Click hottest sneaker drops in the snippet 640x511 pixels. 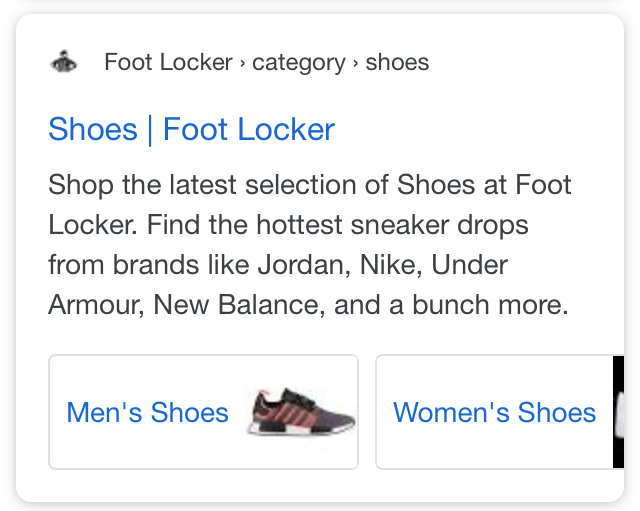click(392, 225)
